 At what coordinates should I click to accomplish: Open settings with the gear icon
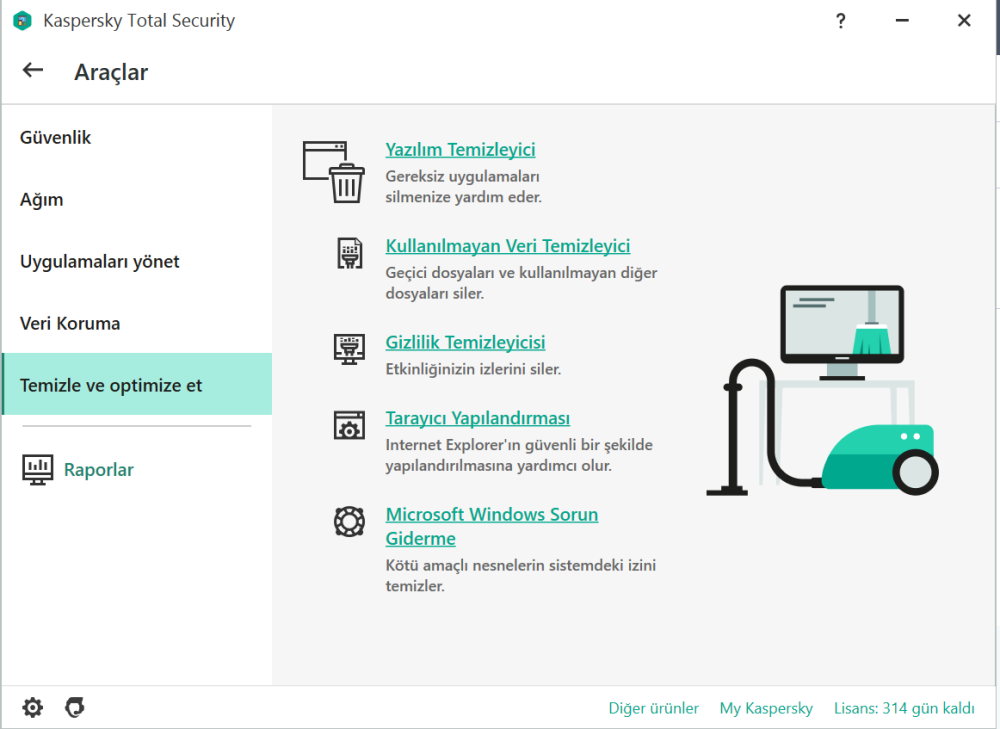pos(33,707)
